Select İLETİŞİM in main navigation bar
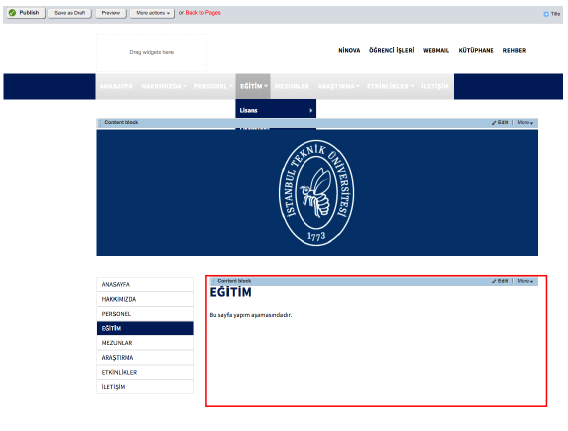Image resolution: width=568 pixels, height=431 pixels. point(435,86)
